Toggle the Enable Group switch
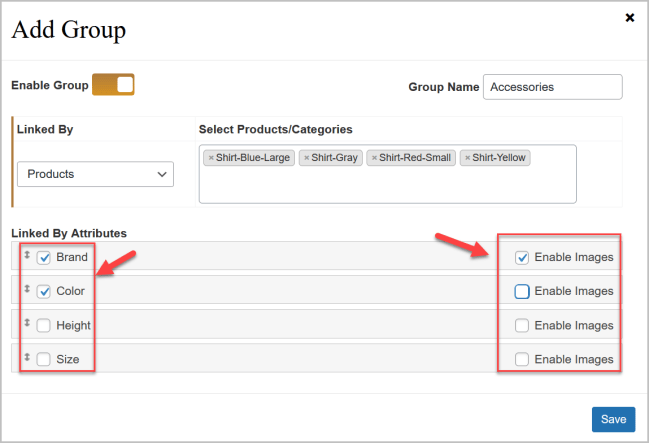Viewport: 649px width, 443px height. [113, 85]
